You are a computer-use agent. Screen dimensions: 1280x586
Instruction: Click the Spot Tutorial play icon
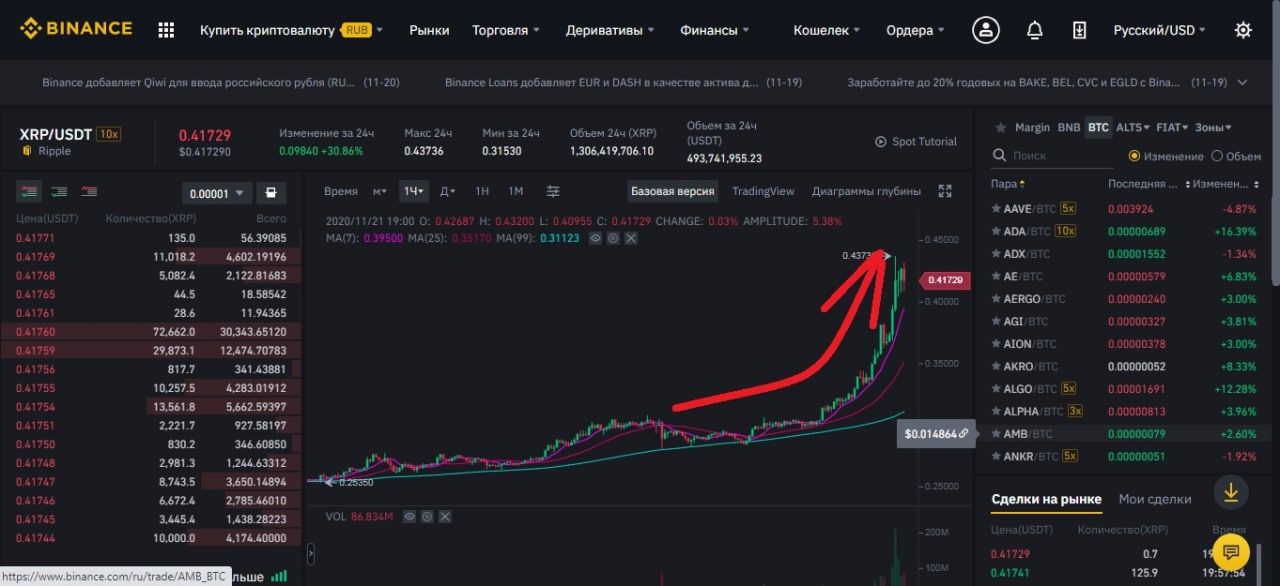click(881, 142)
